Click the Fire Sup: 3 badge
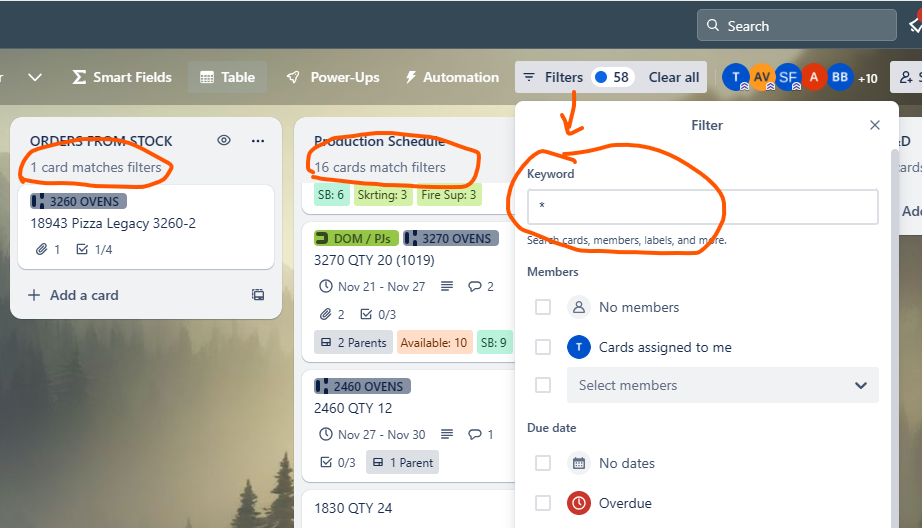This screenshot has width=922, height=528. 449,195
